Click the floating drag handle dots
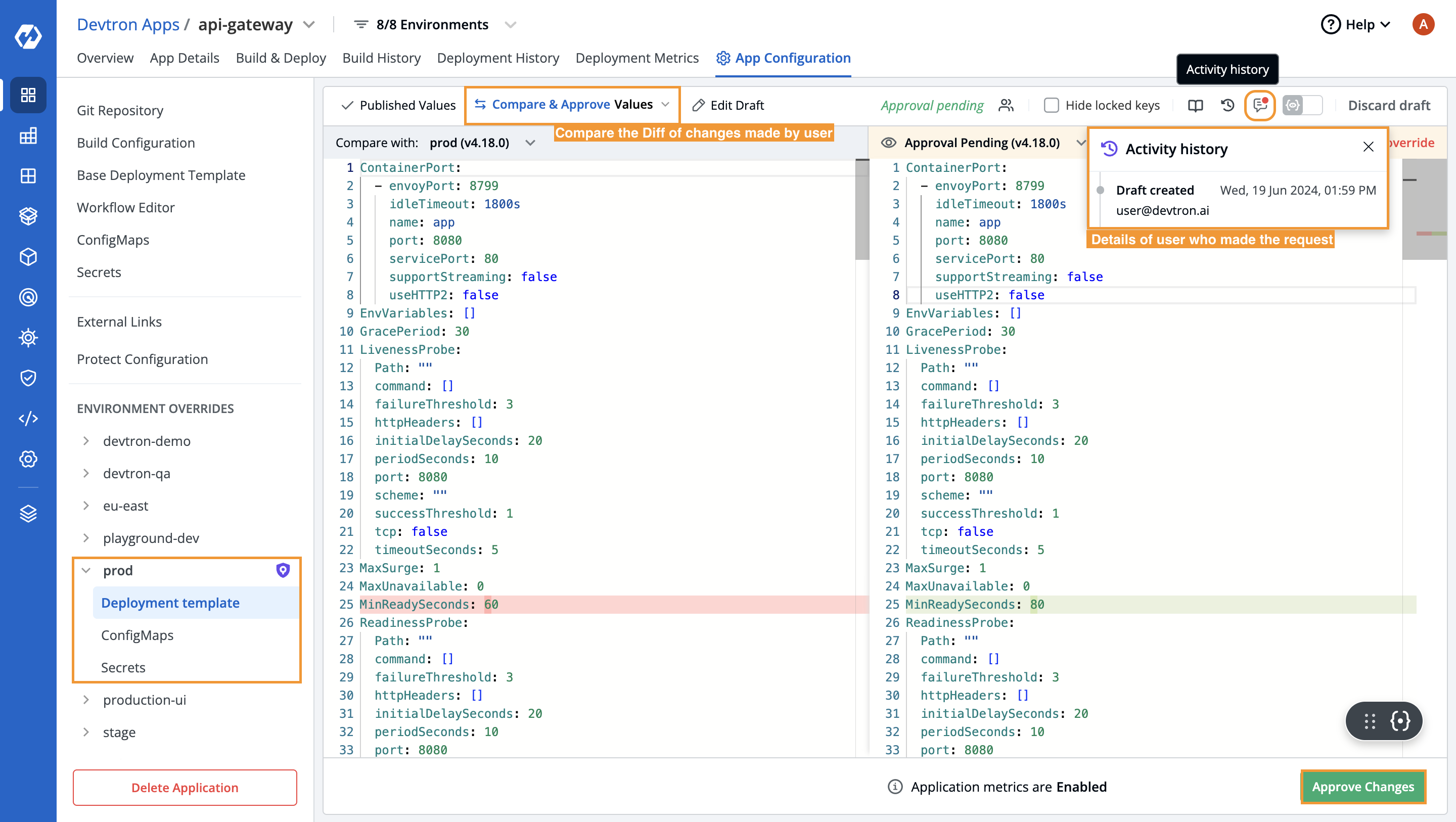1456x822 pixels. pyautogui.click(x=1370, y=721)
